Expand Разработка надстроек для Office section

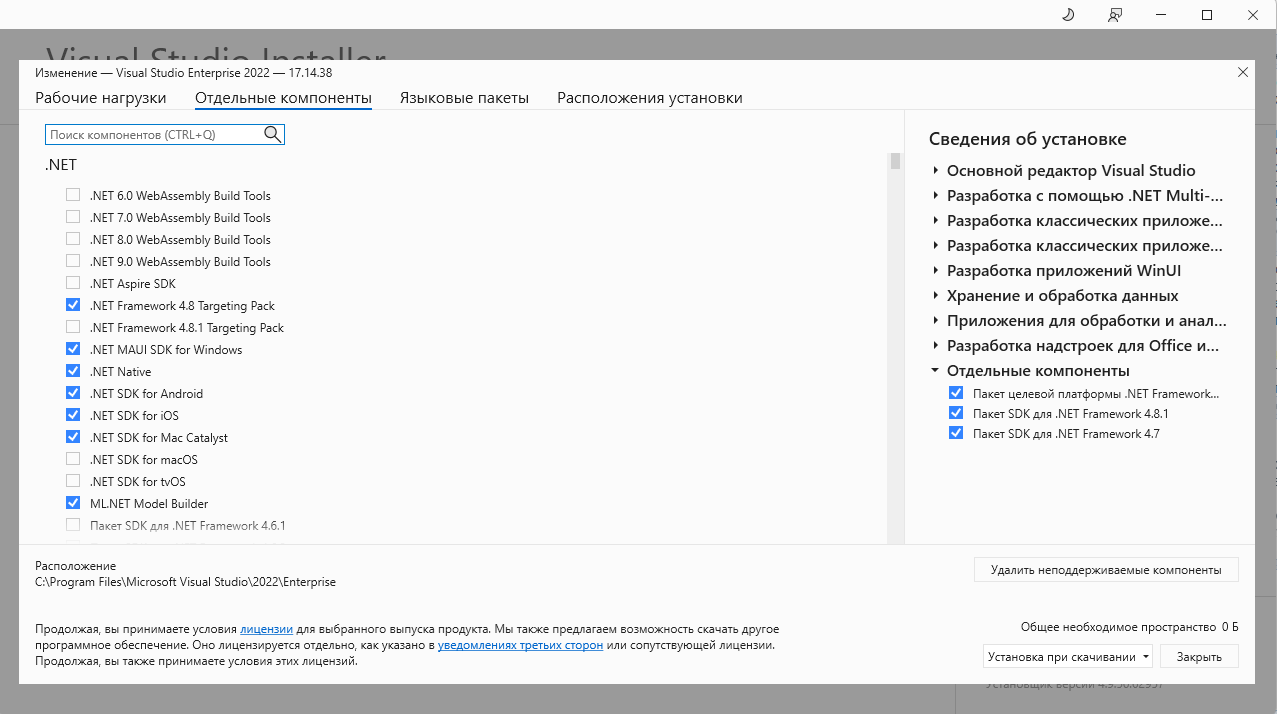(936, 346)
